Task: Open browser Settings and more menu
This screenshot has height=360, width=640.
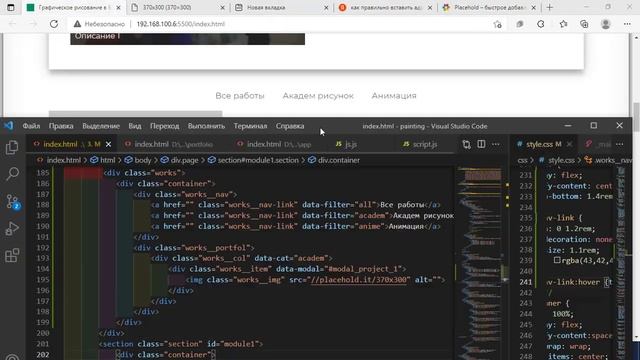Action: coord(627,24)
